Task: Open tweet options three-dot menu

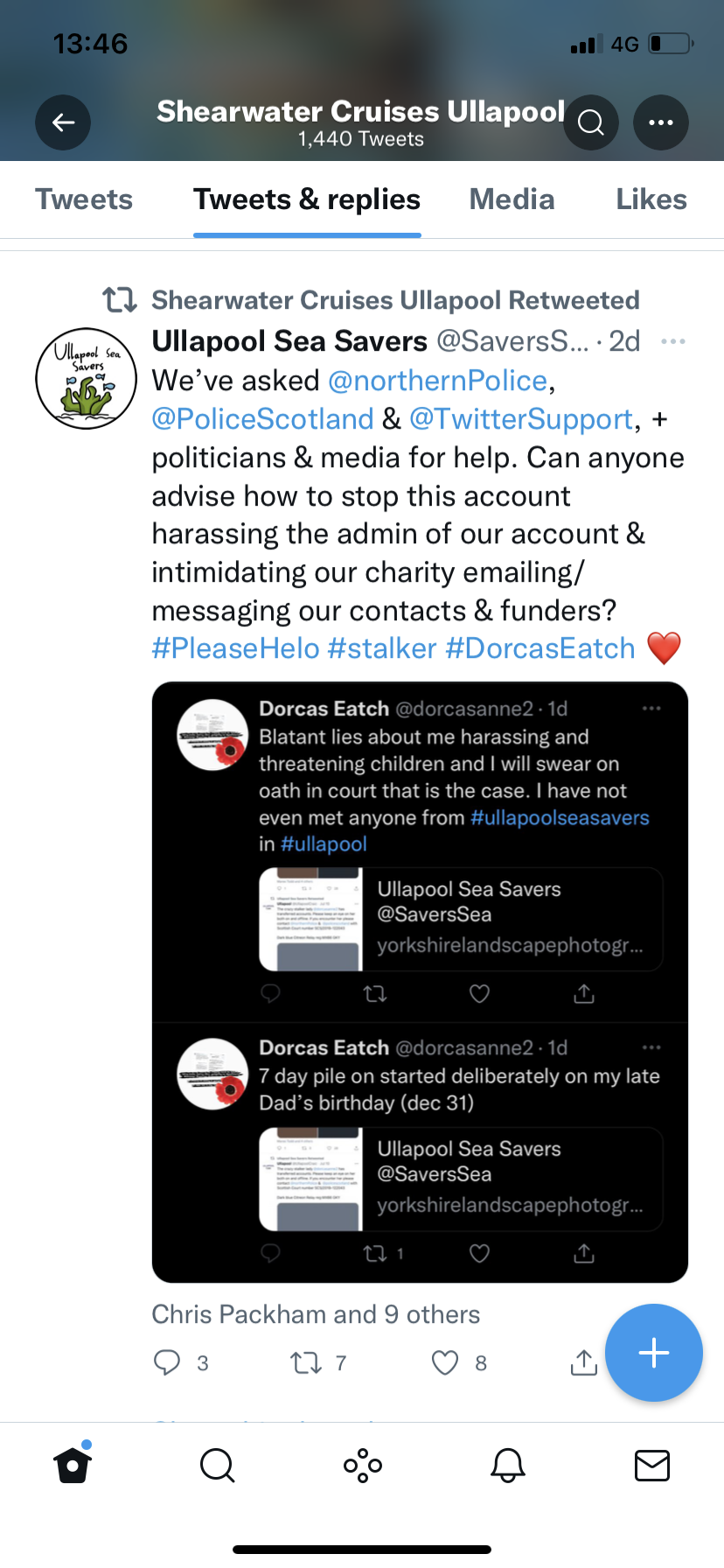Action: click(672, 341)
